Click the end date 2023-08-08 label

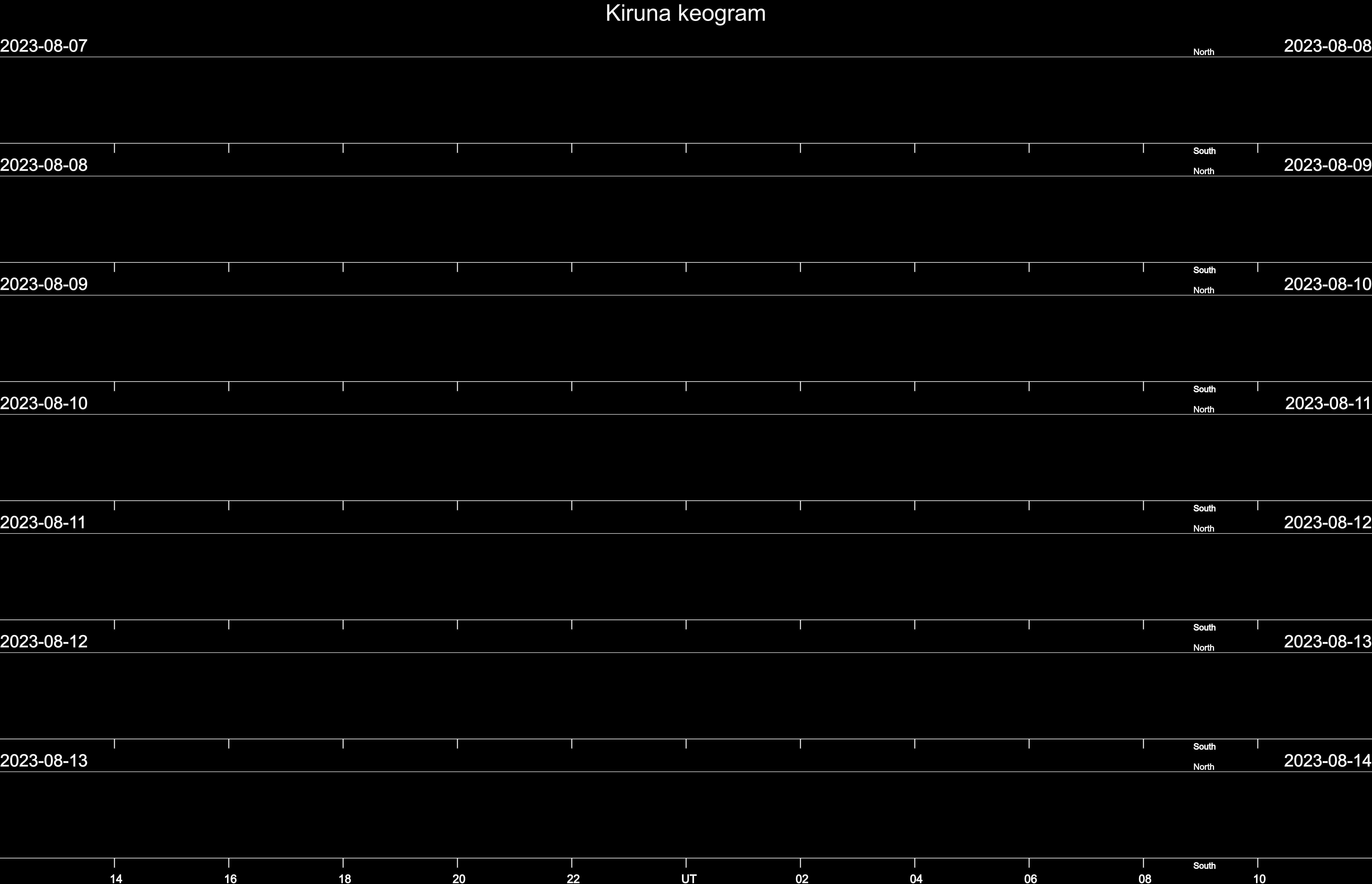pyautogui.click(x=1328, y=46)
